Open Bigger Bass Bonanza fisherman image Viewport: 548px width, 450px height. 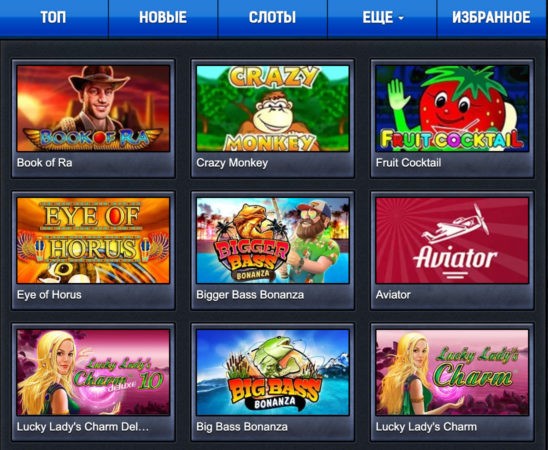point(273,240)
